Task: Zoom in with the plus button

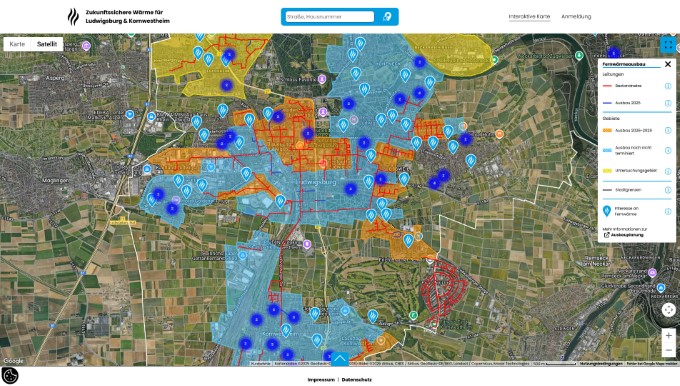Action: (668, 335)
